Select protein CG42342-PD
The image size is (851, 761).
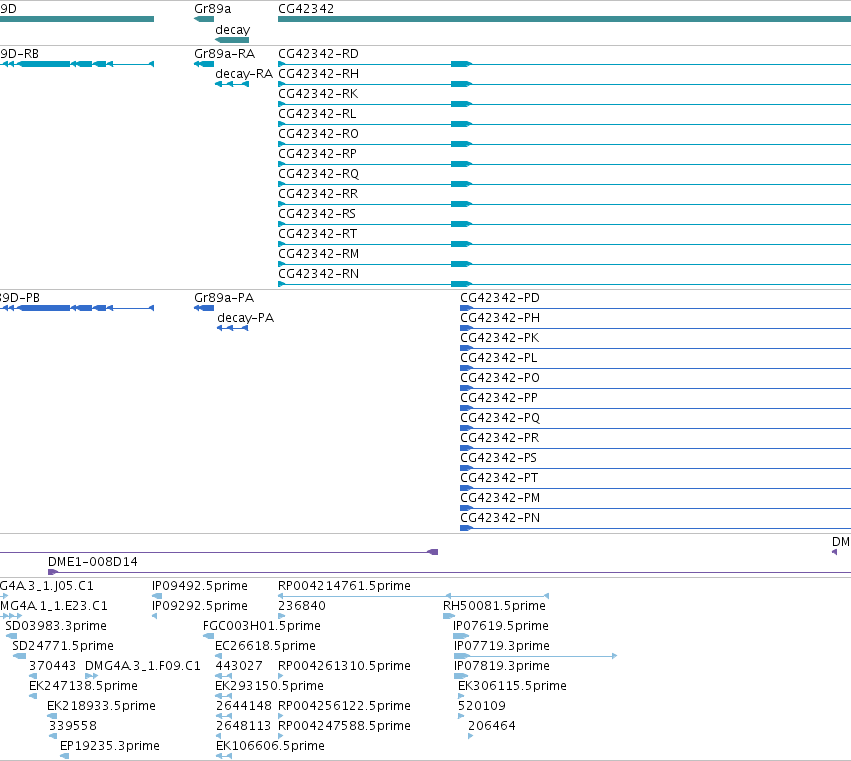point(500,299)
